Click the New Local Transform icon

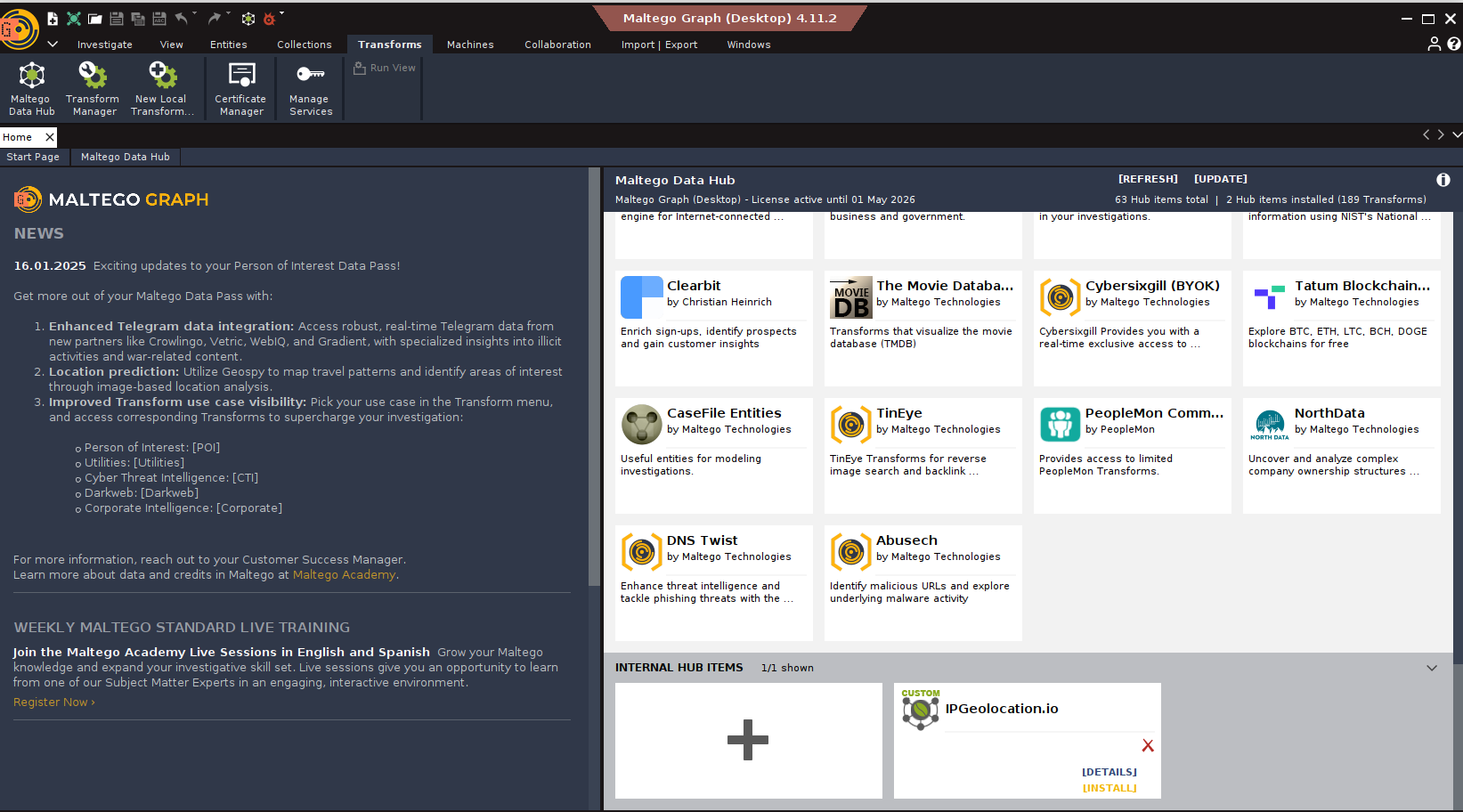[161, 88]
